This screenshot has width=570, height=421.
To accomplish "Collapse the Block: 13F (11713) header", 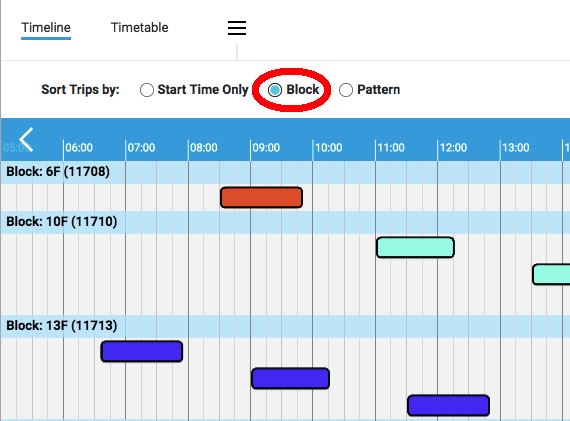I will (285, 326).
